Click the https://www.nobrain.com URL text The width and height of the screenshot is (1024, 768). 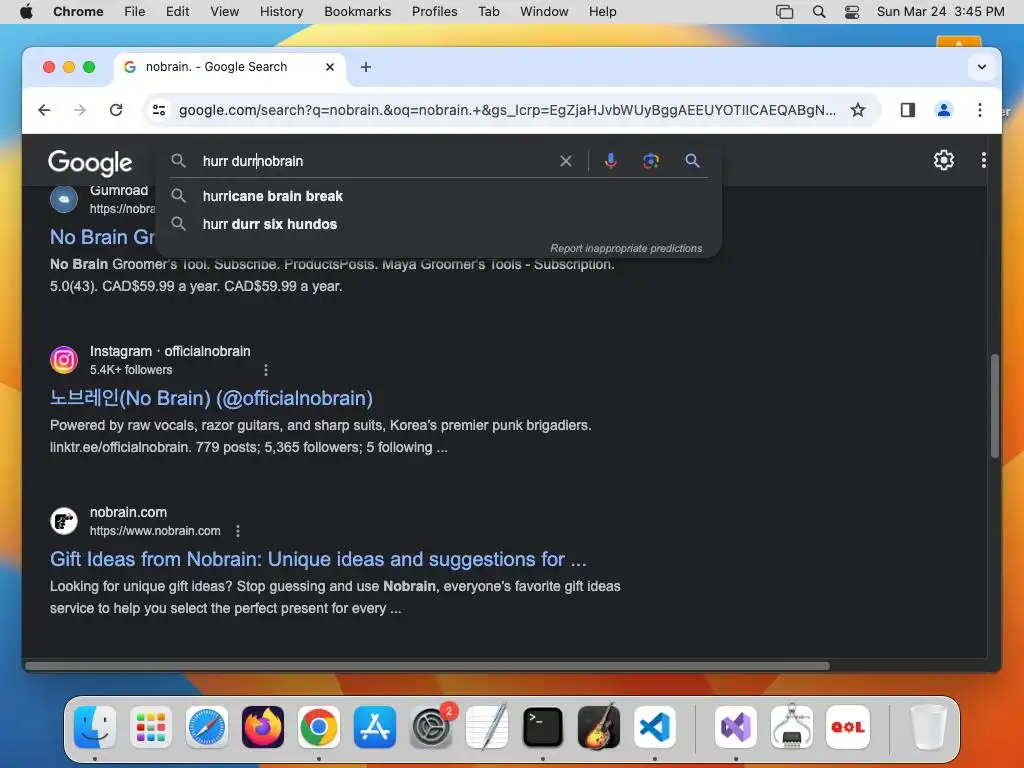click(155, 531)
